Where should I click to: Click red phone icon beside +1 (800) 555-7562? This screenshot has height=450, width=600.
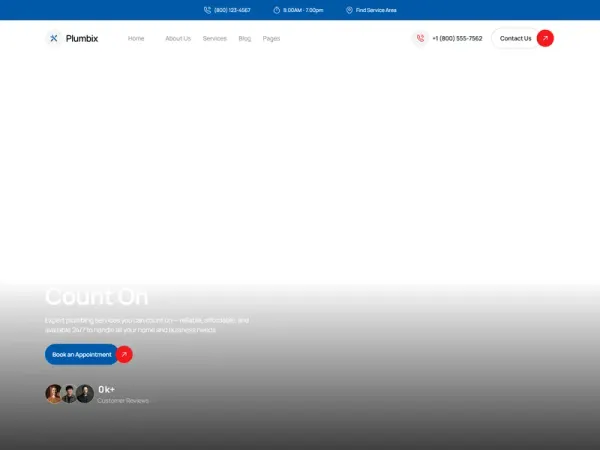[x=420, y=38]
